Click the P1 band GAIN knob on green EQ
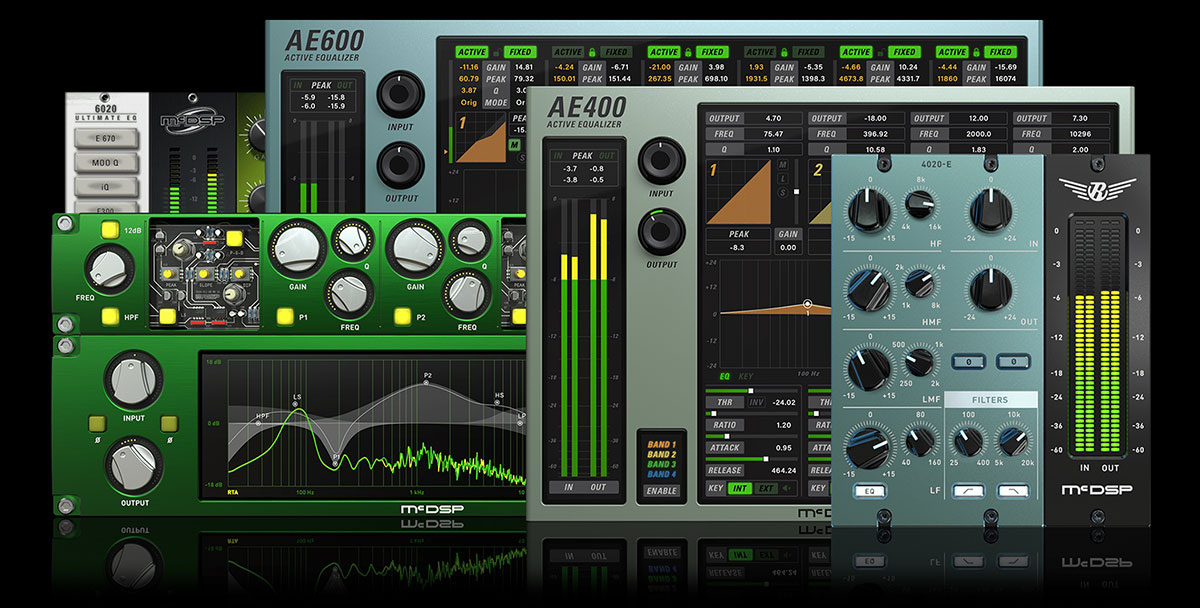The width and height of the screenshot is (1200, 608). pyautogui.click(x=300, y=250)
